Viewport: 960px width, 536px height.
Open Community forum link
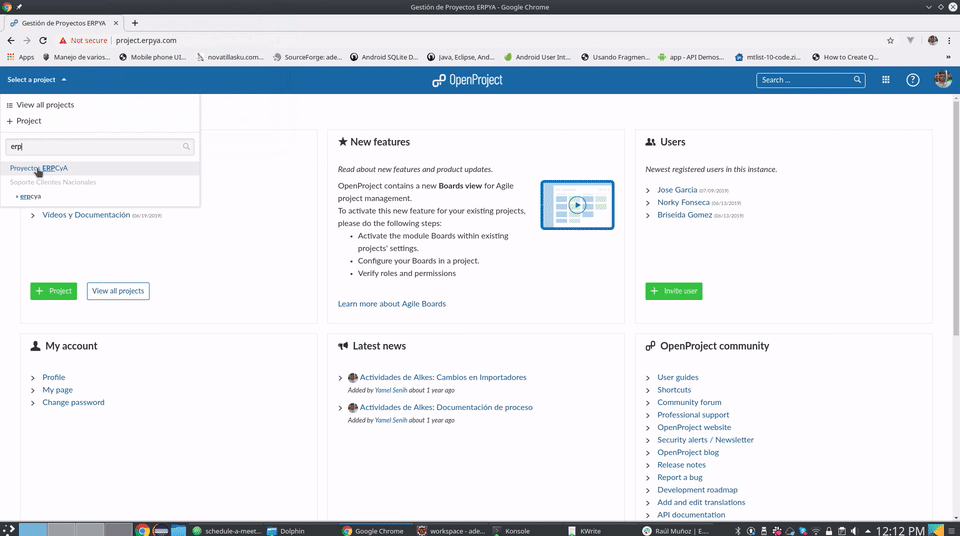pyautogui.click(x=689, y=402)
